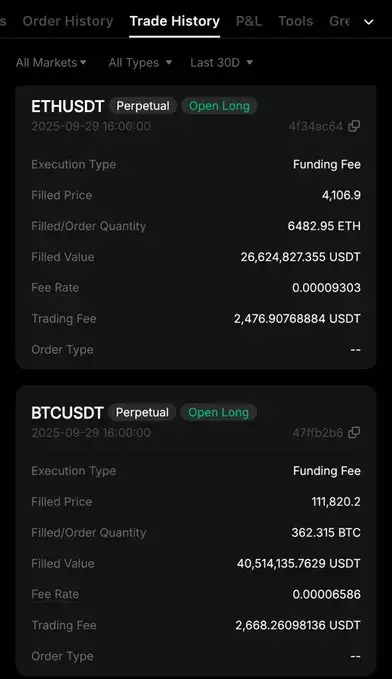Select the BTCUSDT filled value 40,514,135.7629 USDT
The image size is (392, 679).
(x=298, y=563)
